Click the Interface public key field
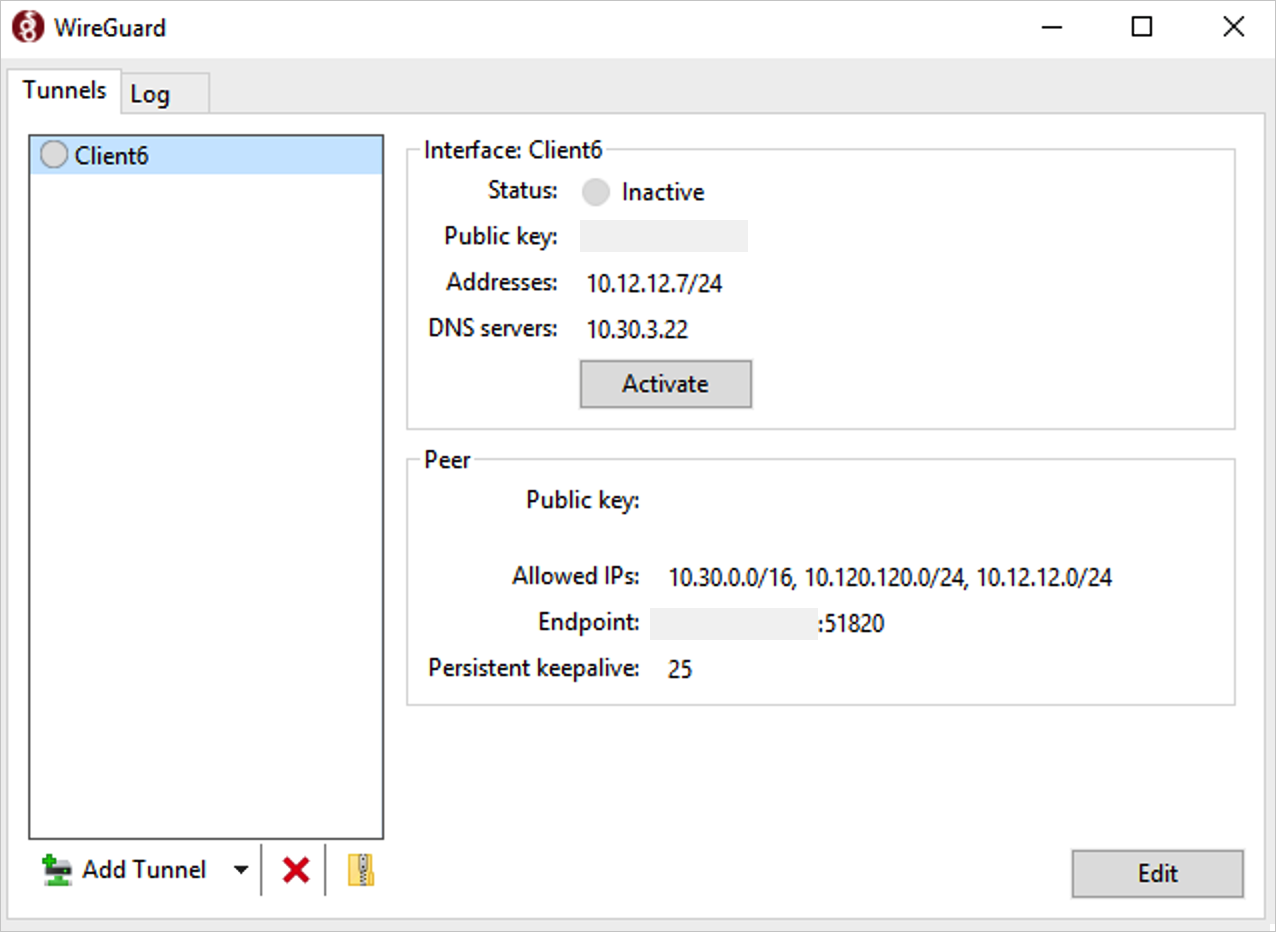Viewport: 1276px width, 932px height. 664,237
